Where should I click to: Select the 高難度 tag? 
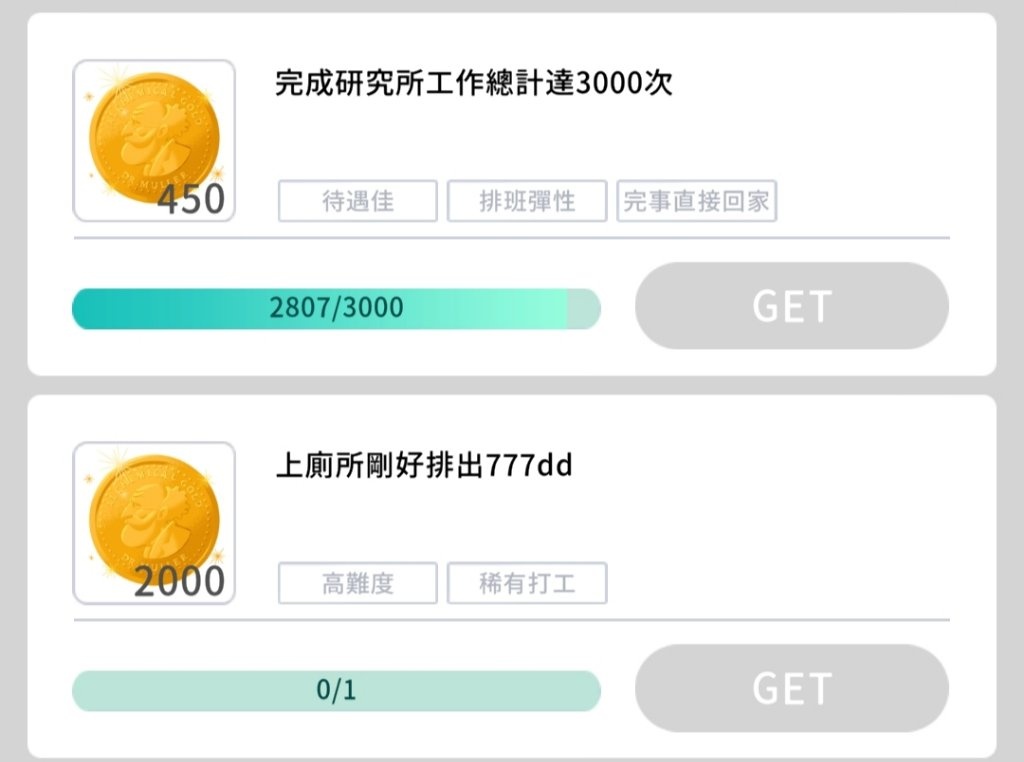[x=358, y=583]
